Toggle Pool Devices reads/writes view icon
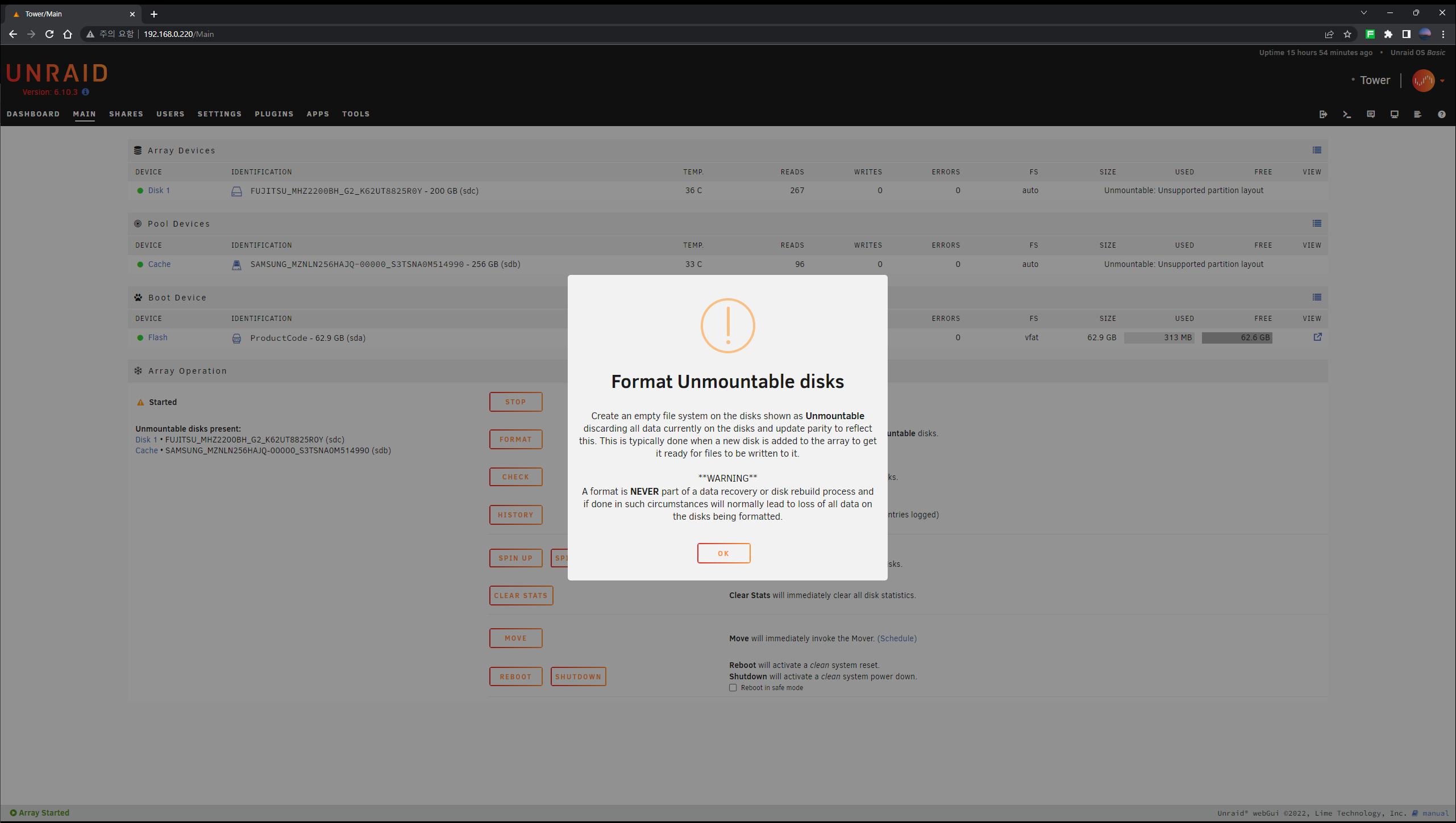Screen dimensions: 1456x823 click(x=1317, y=223)
